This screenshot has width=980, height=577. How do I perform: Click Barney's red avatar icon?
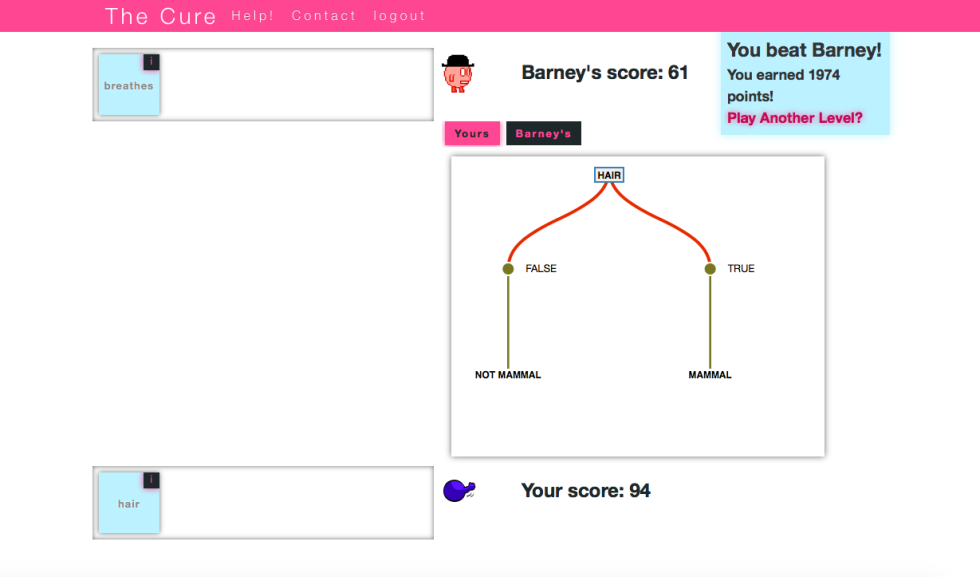click(458, 74)
